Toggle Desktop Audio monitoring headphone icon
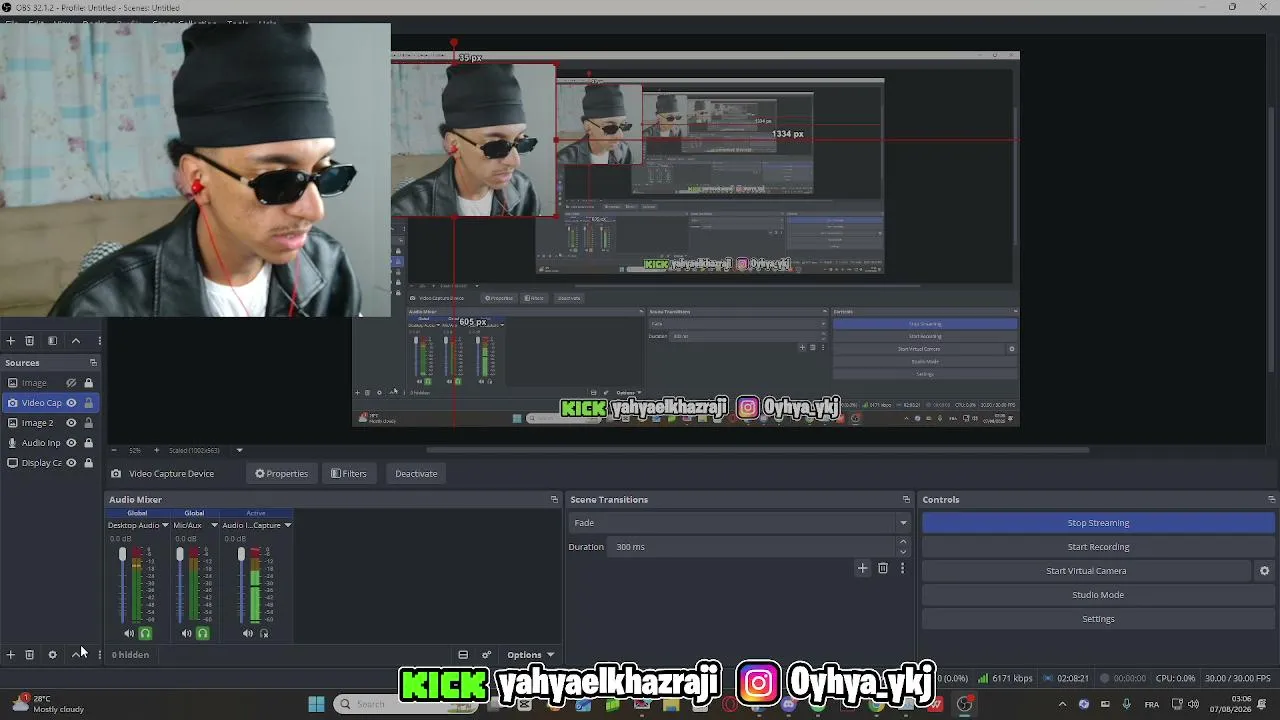Screen dimensions: 1280x720 click(145, 633)
